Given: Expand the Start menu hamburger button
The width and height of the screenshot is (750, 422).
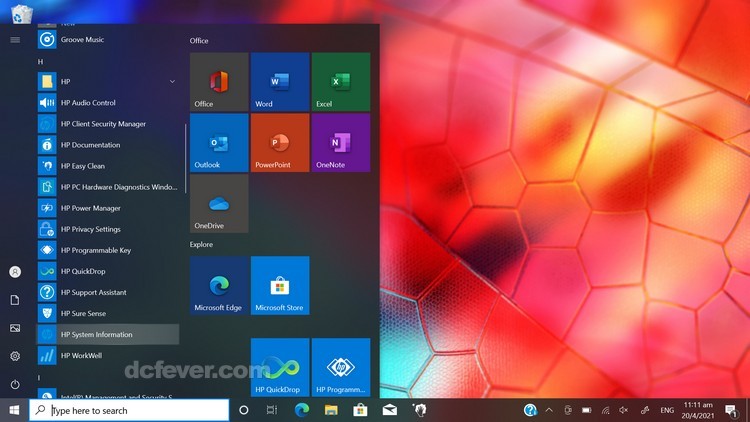Looking at the screenshot, I should click(x=15, y=40).
